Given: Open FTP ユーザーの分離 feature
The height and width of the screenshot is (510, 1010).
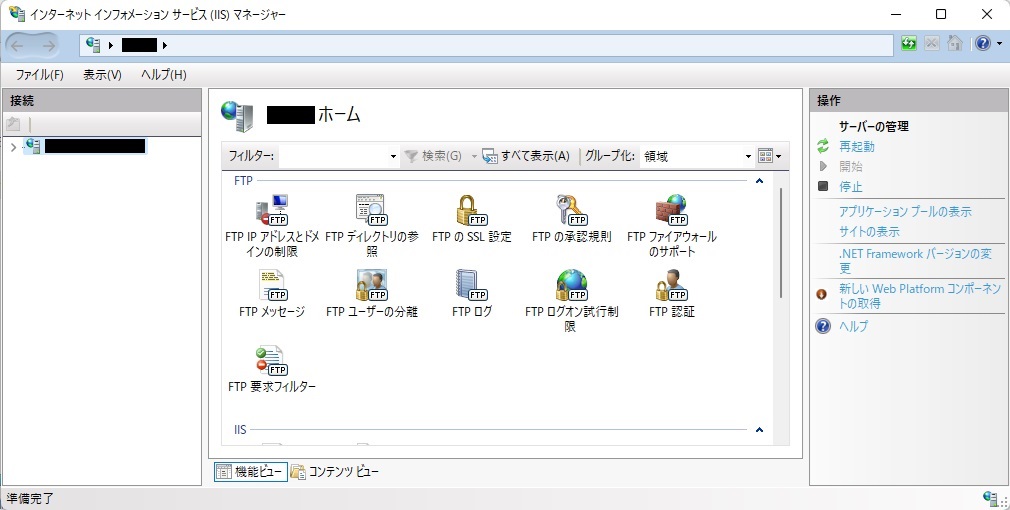Looking at the screenshot, I should (372, 294).
